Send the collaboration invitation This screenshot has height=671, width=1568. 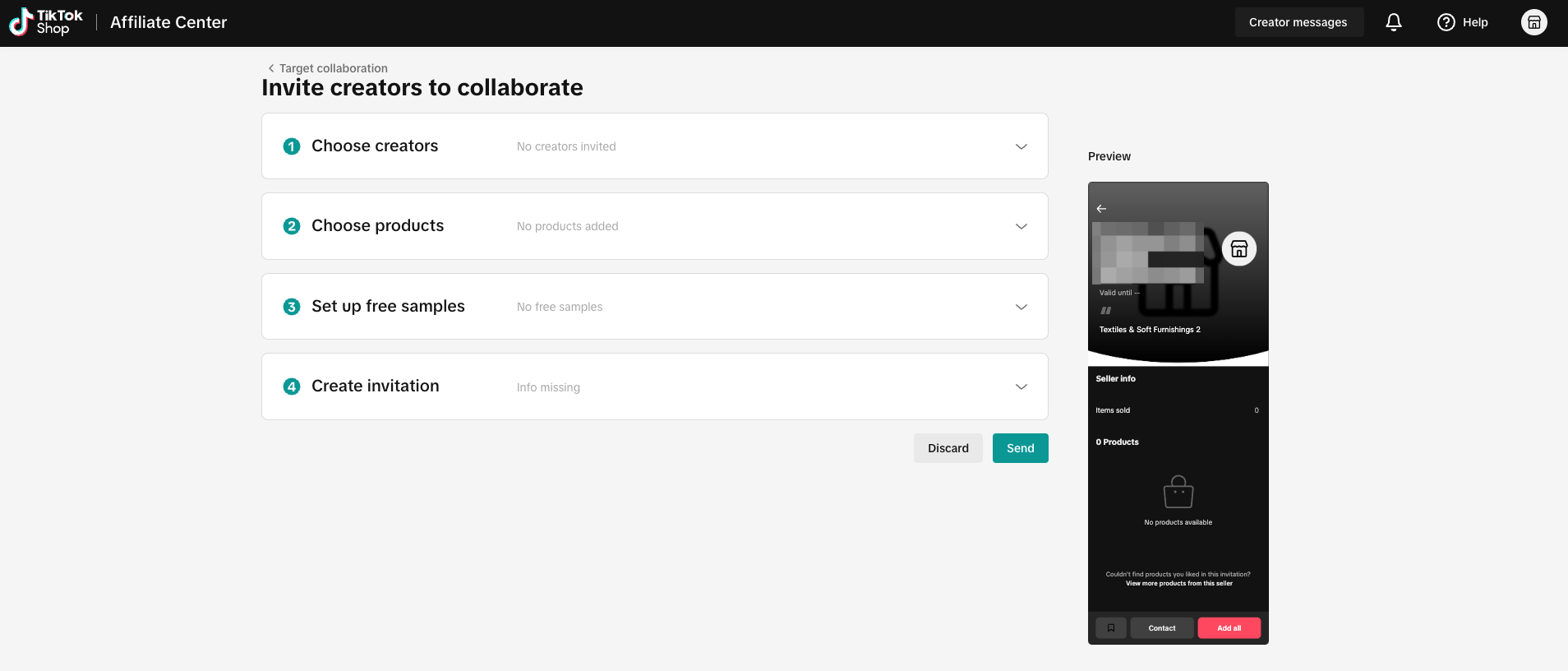[x=1021, y=448]
